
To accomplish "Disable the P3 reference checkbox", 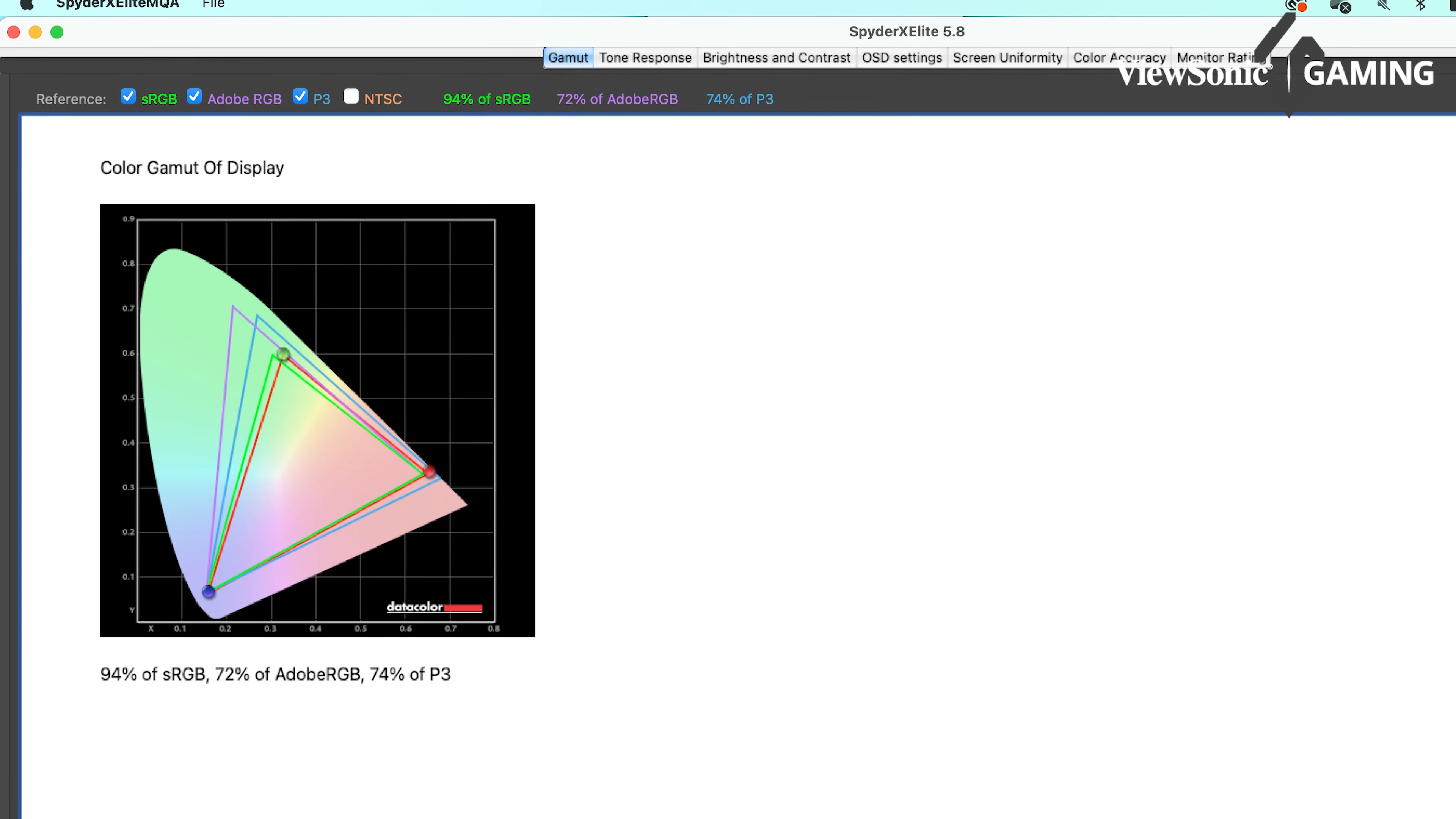I will pos(300,97).
